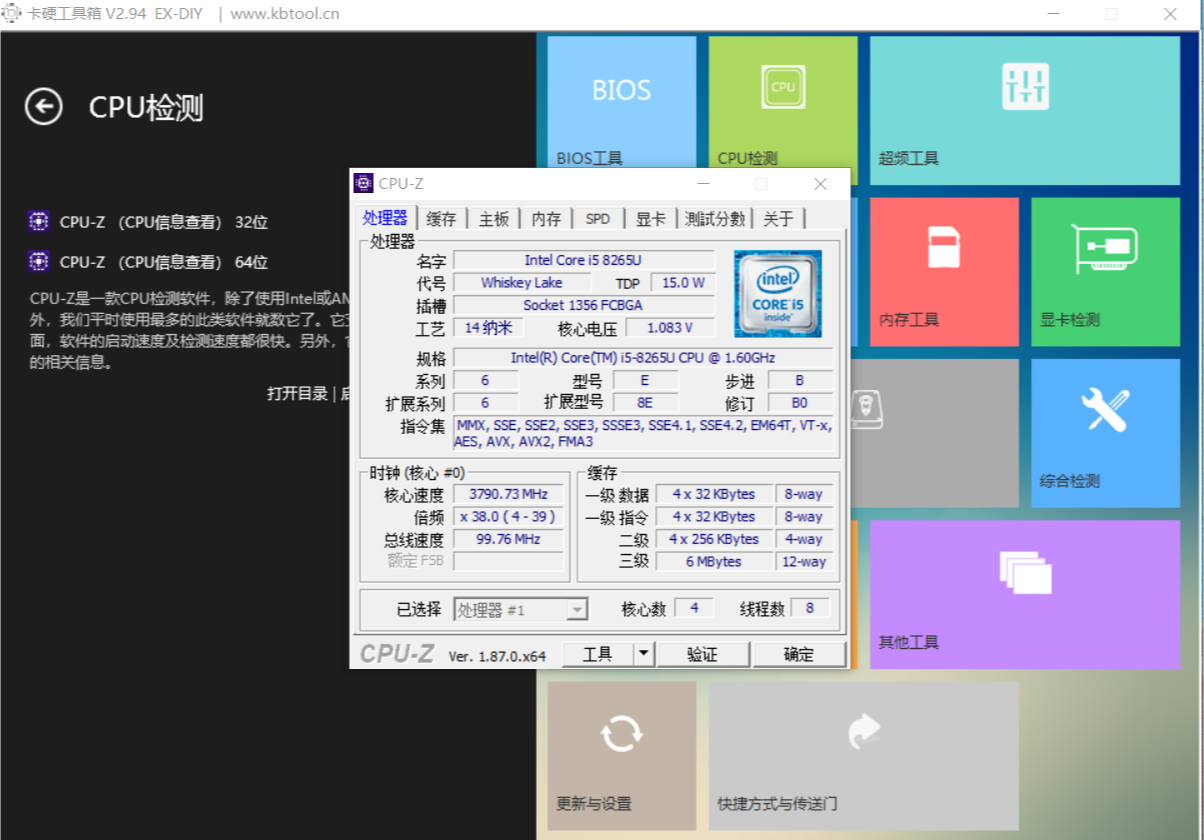Click the 总线速度 value 99.76 MHz
Viewport: 1204px width, 840px height.
506,539
